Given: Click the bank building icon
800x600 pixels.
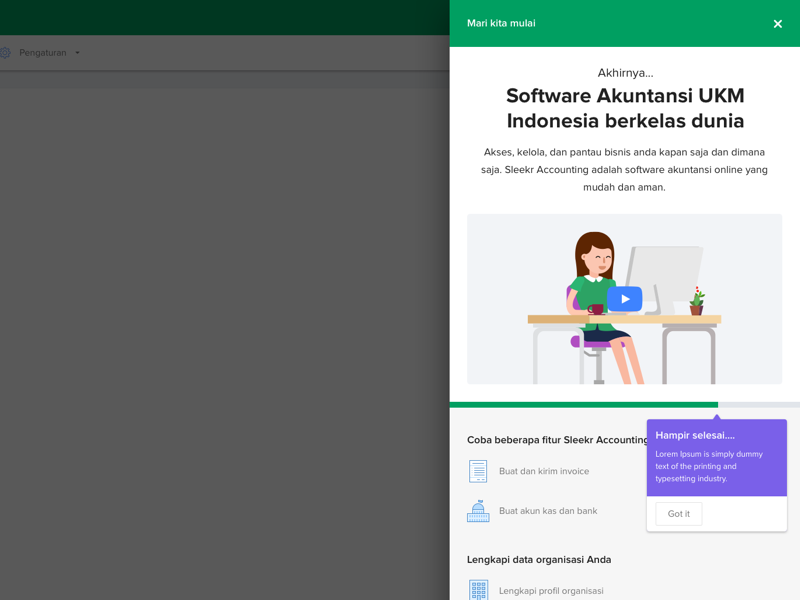Looking at the screenshot, I should 478,511.
